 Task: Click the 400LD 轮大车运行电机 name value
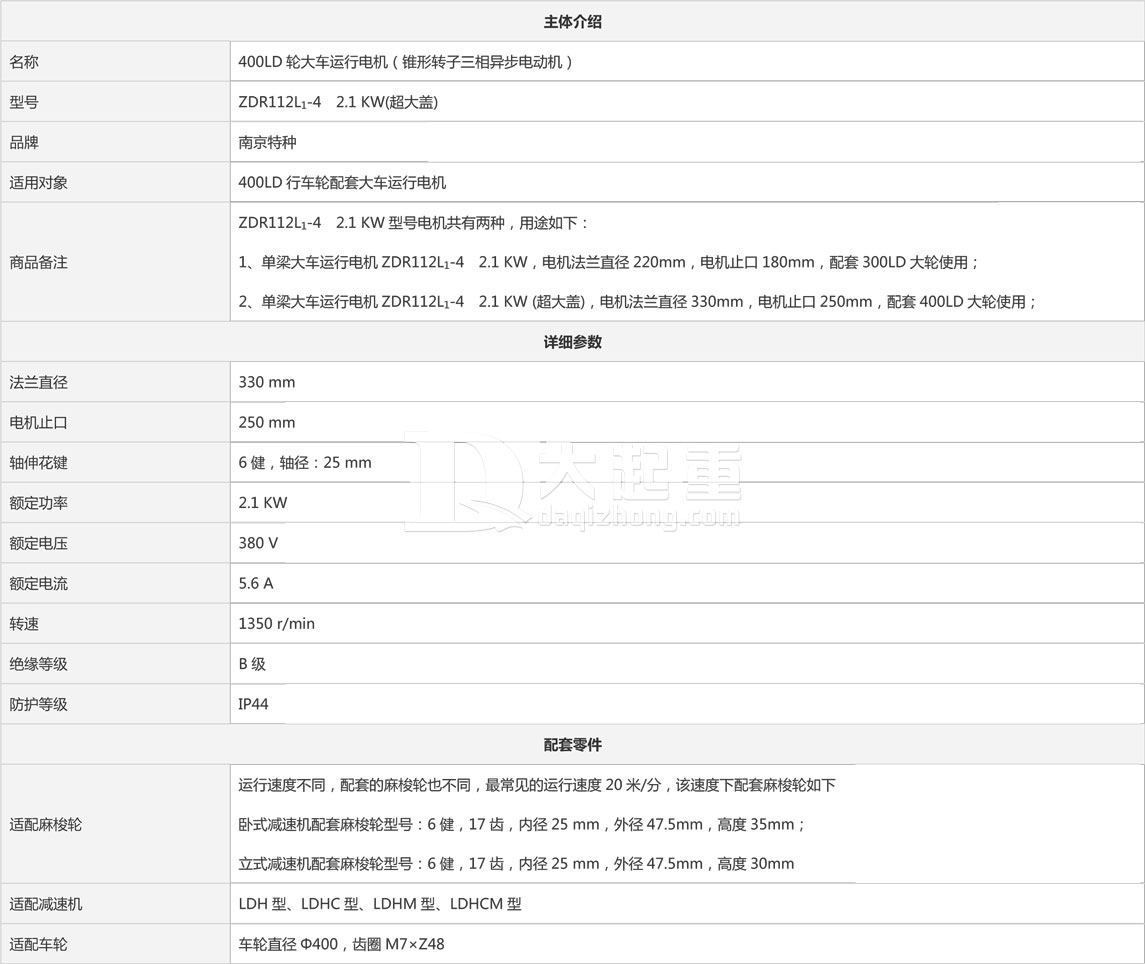[405, 62]
